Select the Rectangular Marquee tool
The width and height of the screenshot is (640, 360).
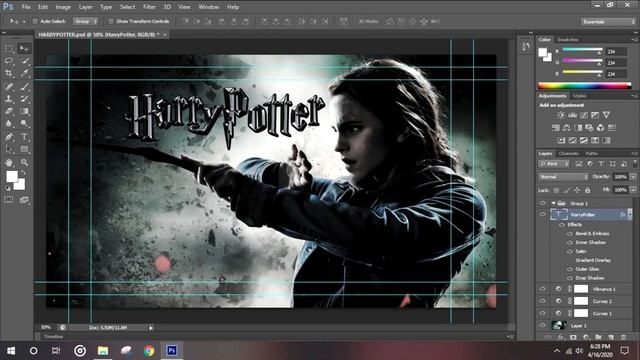click(x=9, y=49)
